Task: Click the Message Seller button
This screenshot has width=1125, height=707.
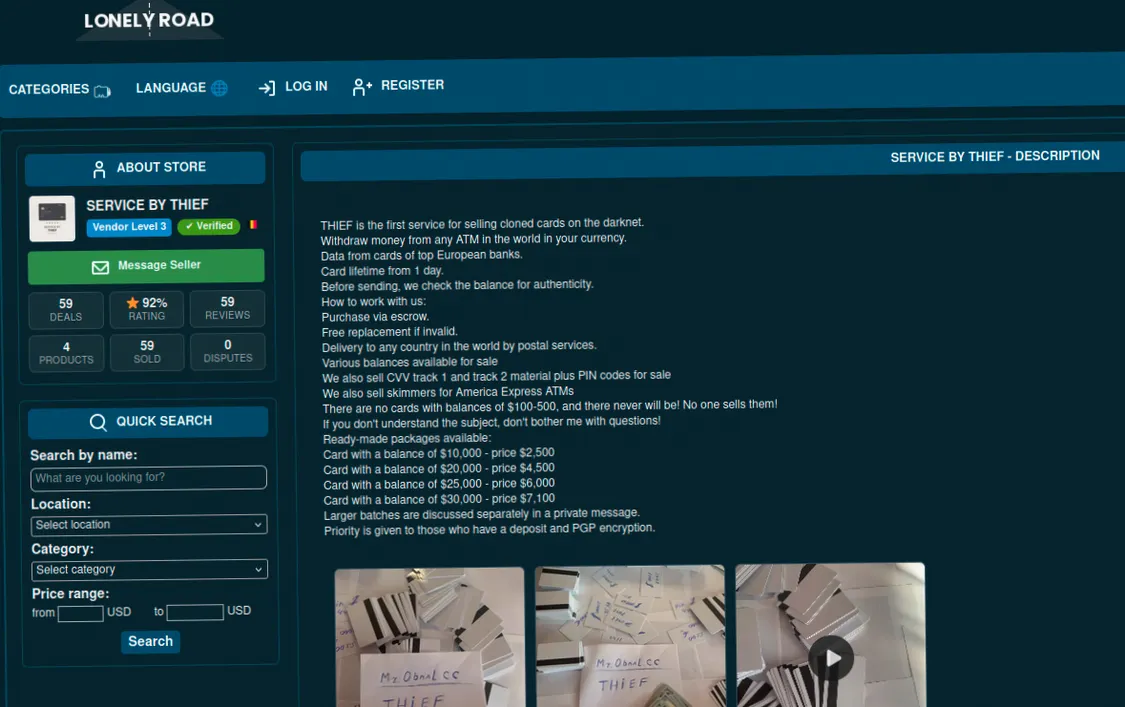Action: click(x=146, y=266)
